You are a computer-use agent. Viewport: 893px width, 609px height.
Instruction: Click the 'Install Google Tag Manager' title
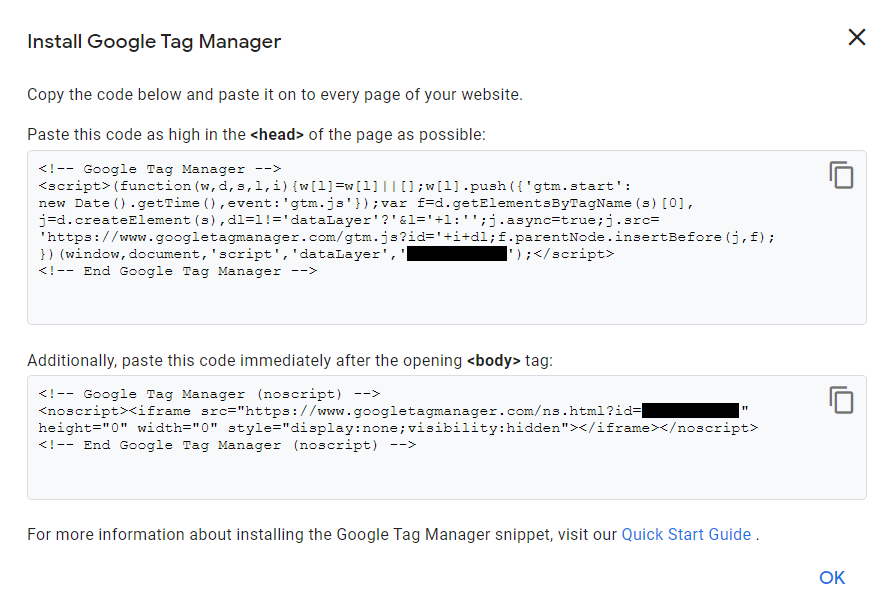click(x=154, y=42)
